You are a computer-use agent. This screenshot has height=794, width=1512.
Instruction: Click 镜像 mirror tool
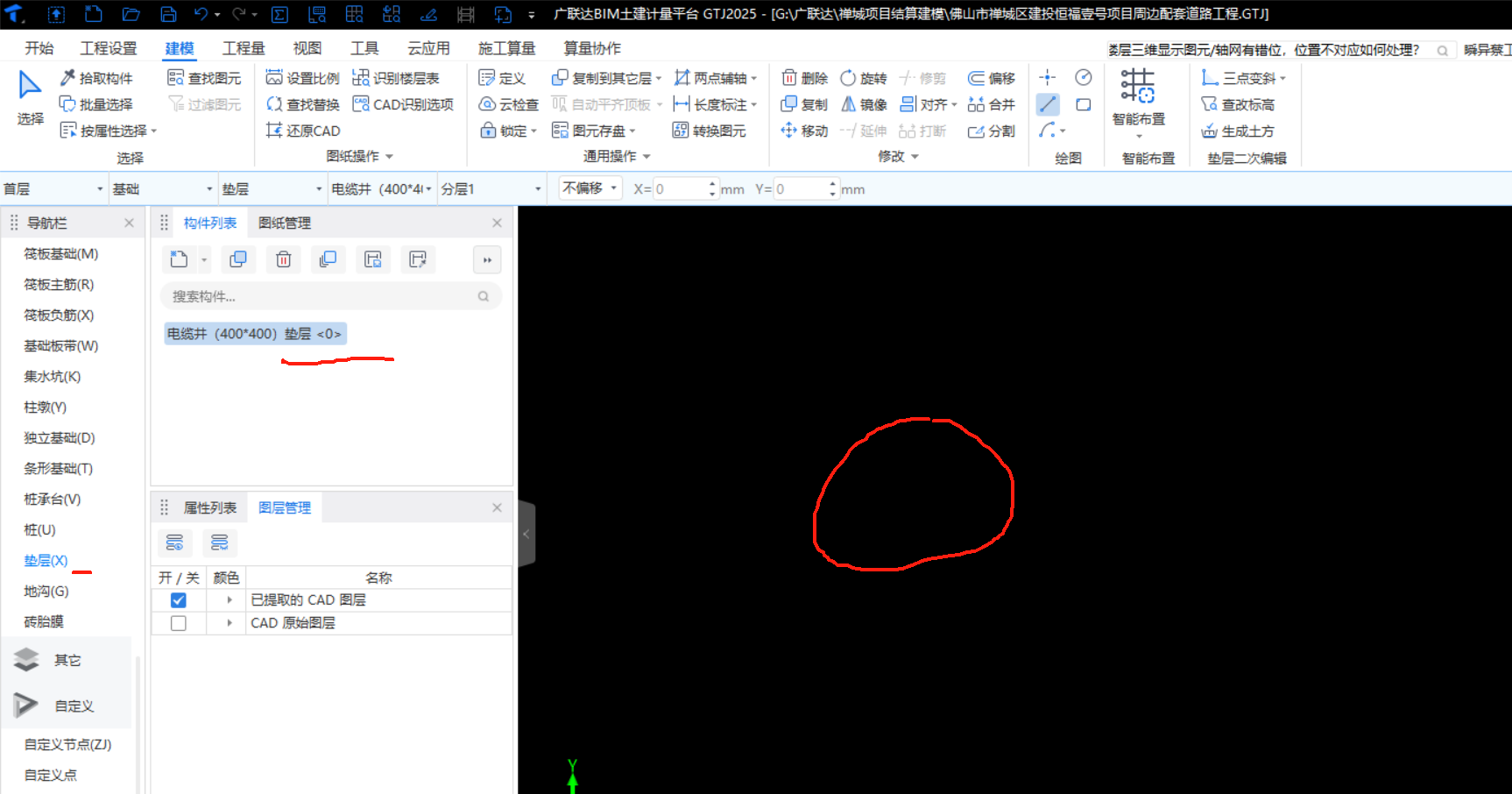[x=864, y=104]
